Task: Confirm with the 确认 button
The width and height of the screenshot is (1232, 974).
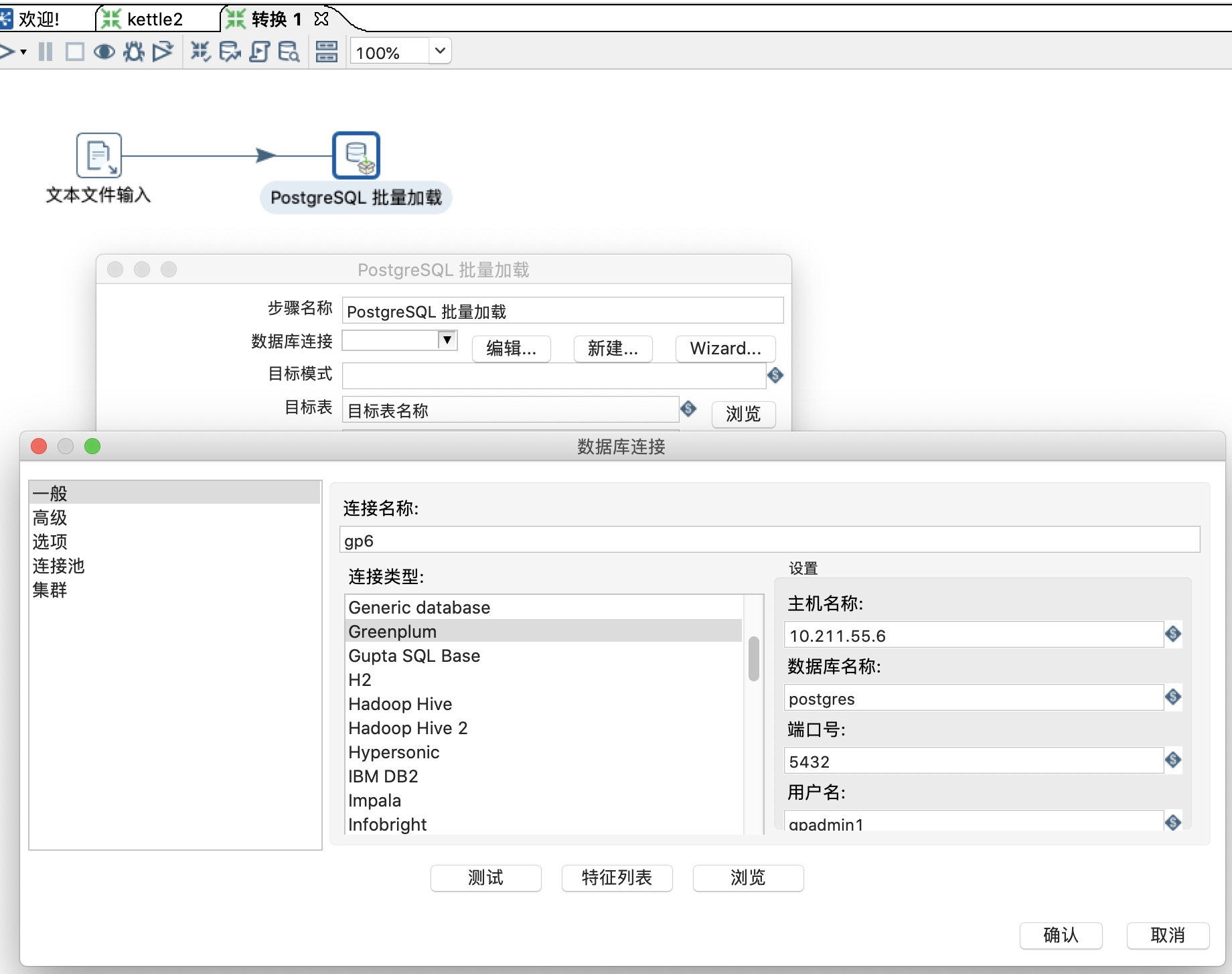Action: click(1061, 935)
